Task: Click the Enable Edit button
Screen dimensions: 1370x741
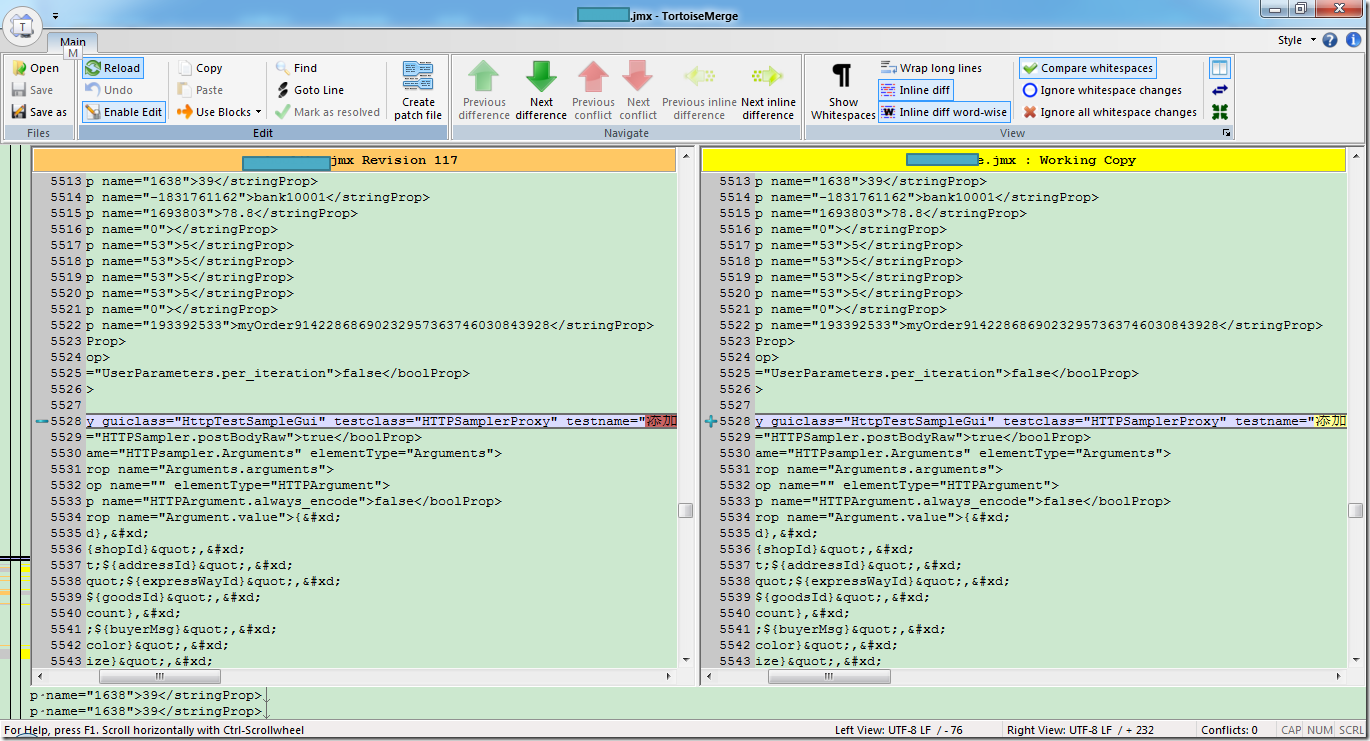Action: (x=123, y=112)
